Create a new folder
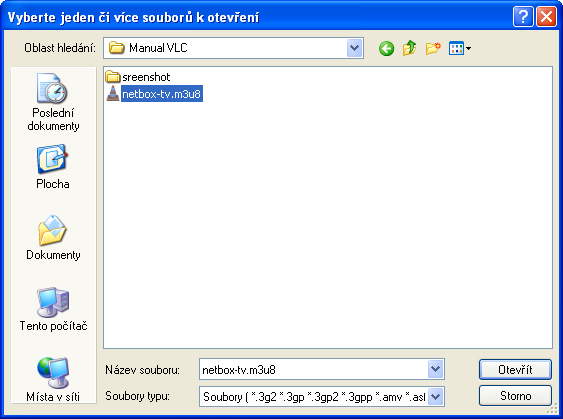This screenshot has width=563, height=419. tap(433, 48)
